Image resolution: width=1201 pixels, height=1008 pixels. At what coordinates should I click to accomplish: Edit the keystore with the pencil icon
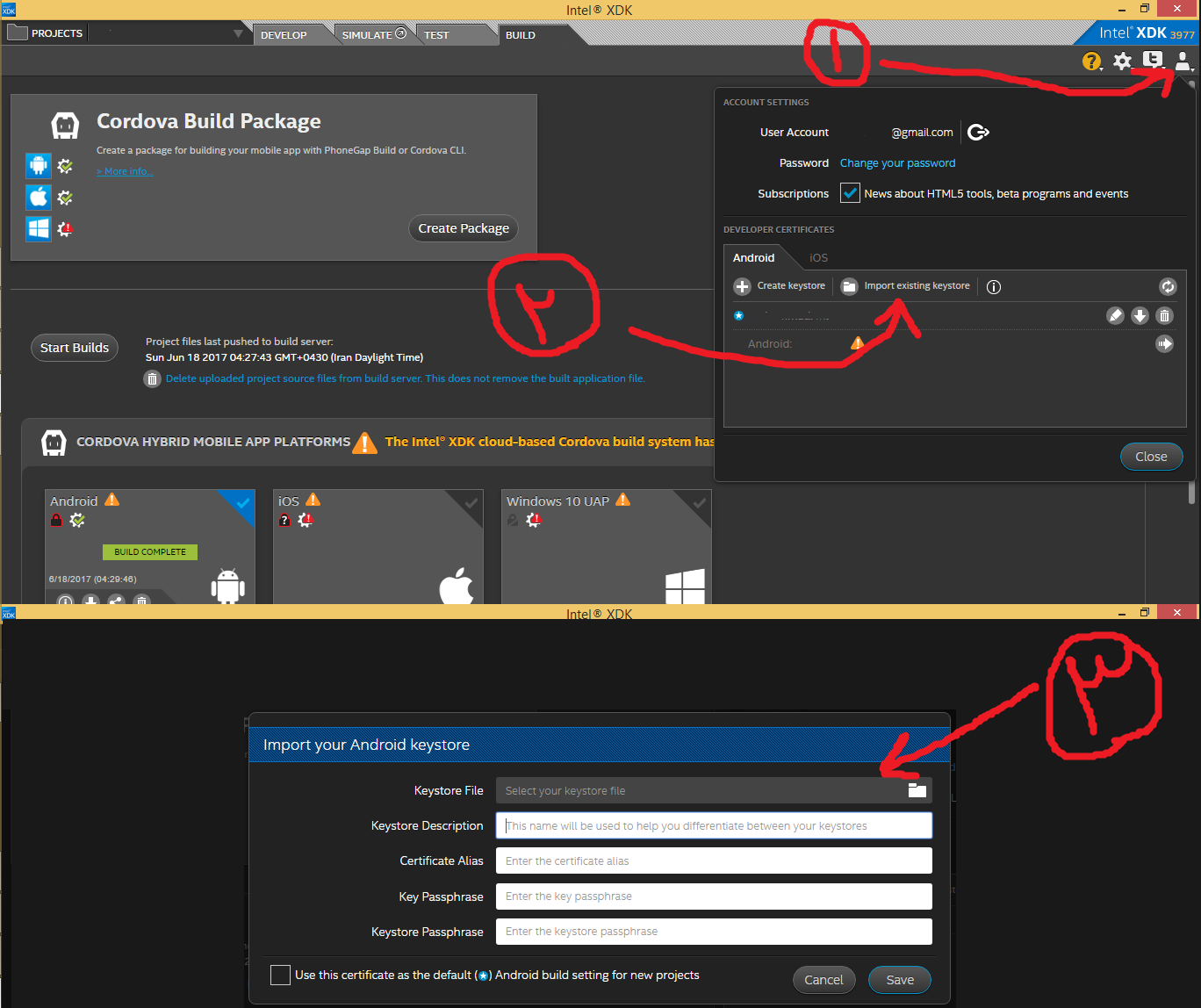click(x=1115, y=315)
